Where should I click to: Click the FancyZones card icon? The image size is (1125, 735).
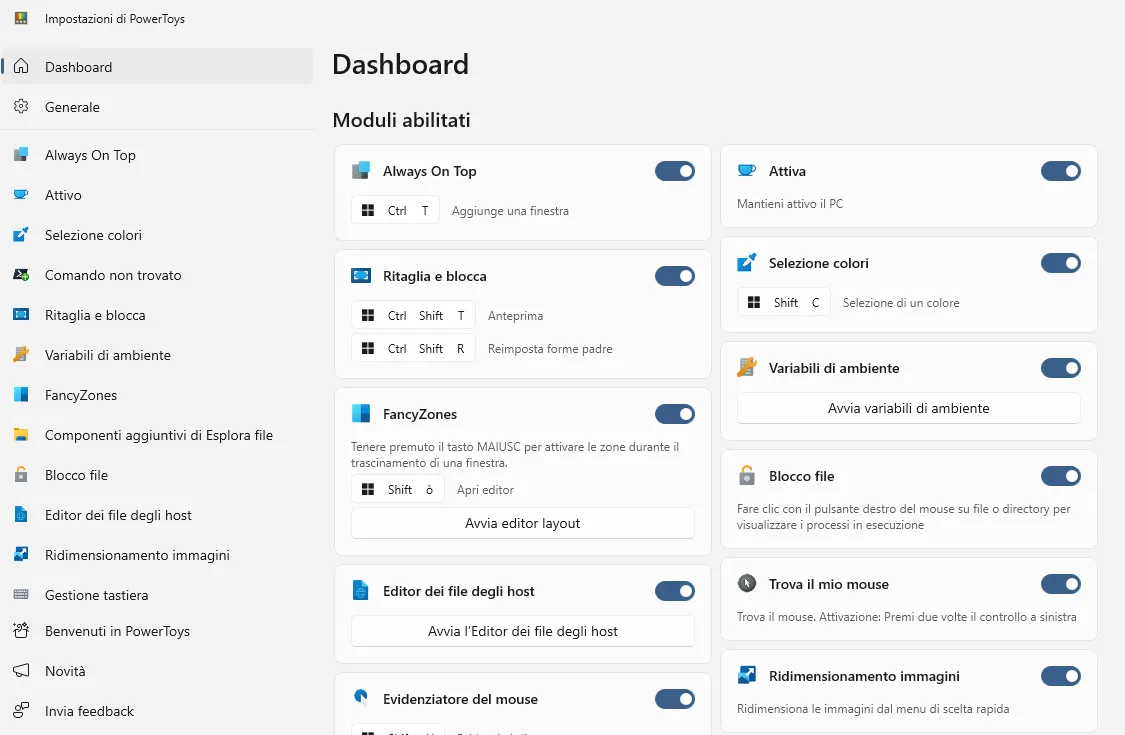coord(361,413)
